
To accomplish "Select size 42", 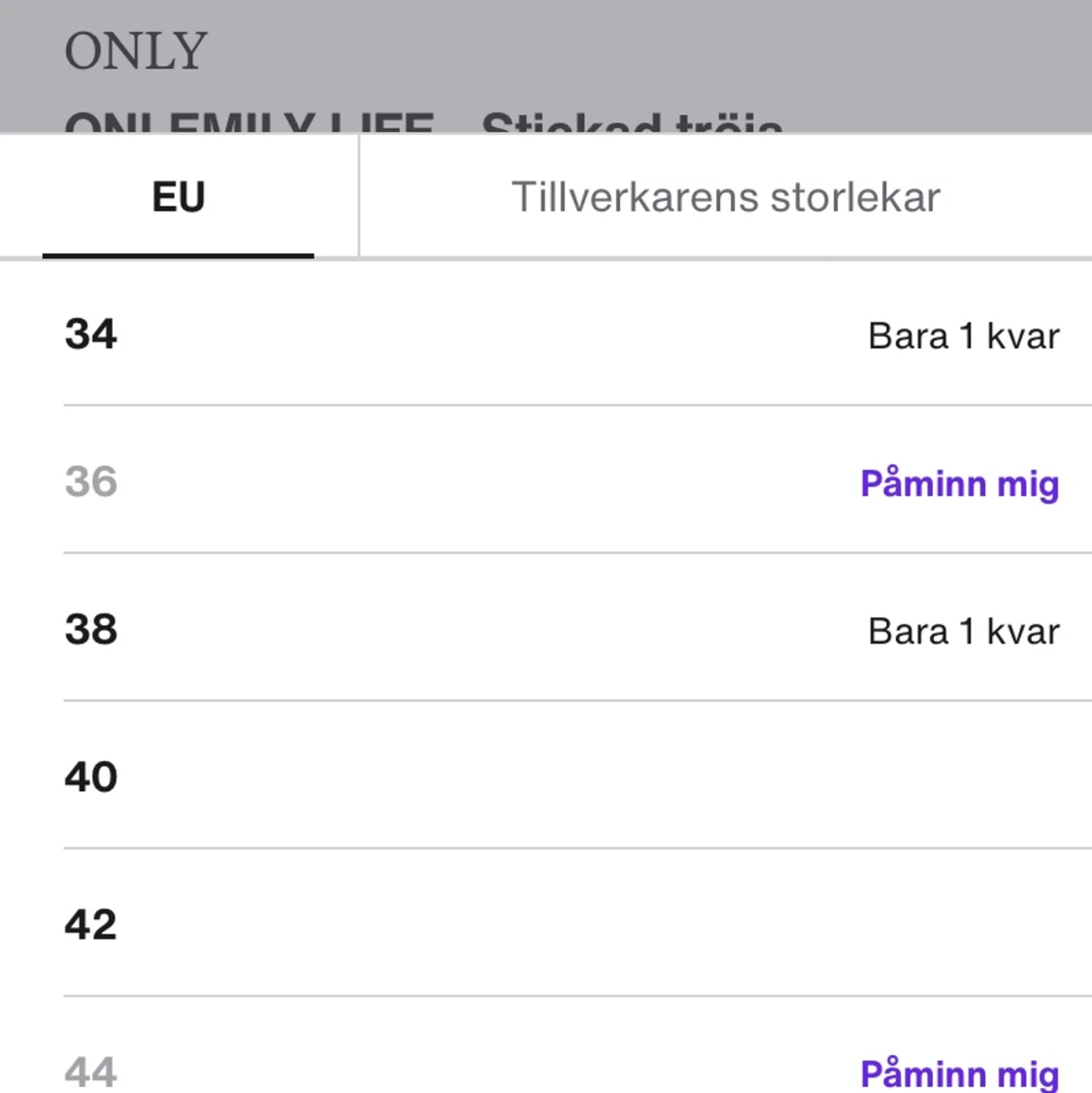I will 92,924.
